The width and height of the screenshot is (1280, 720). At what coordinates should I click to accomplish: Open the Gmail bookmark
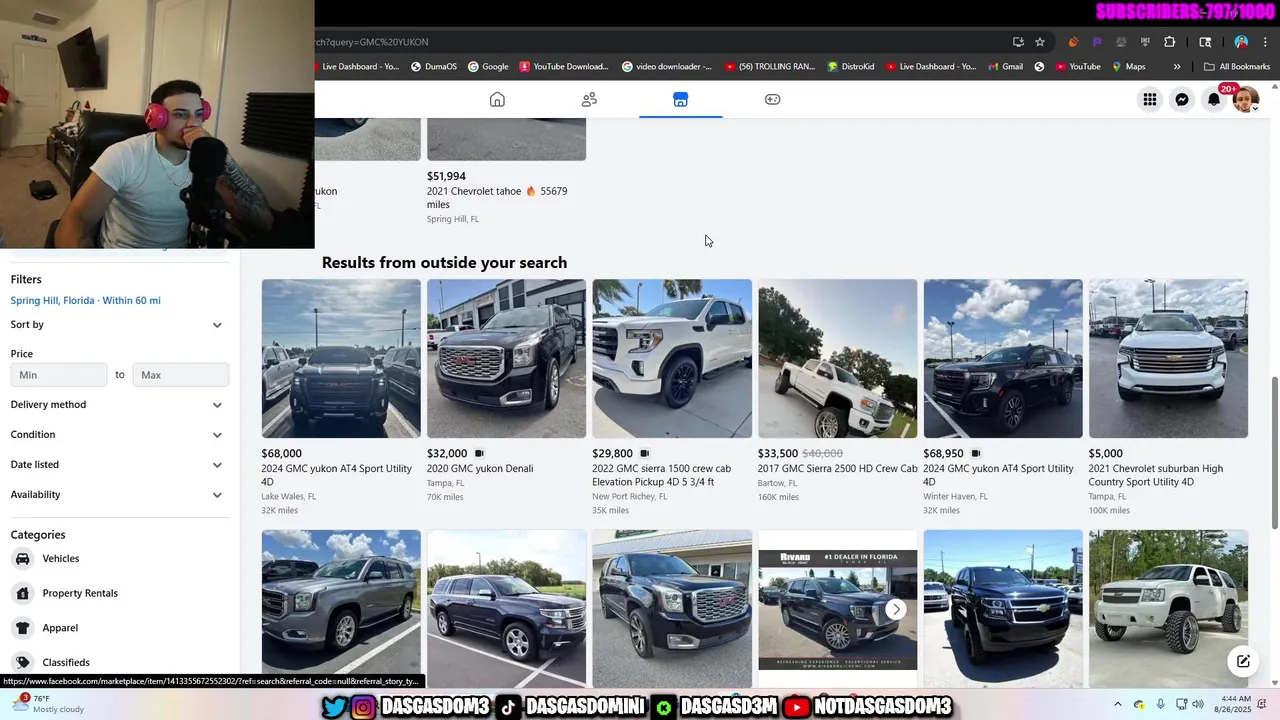tap(1005, 67)
